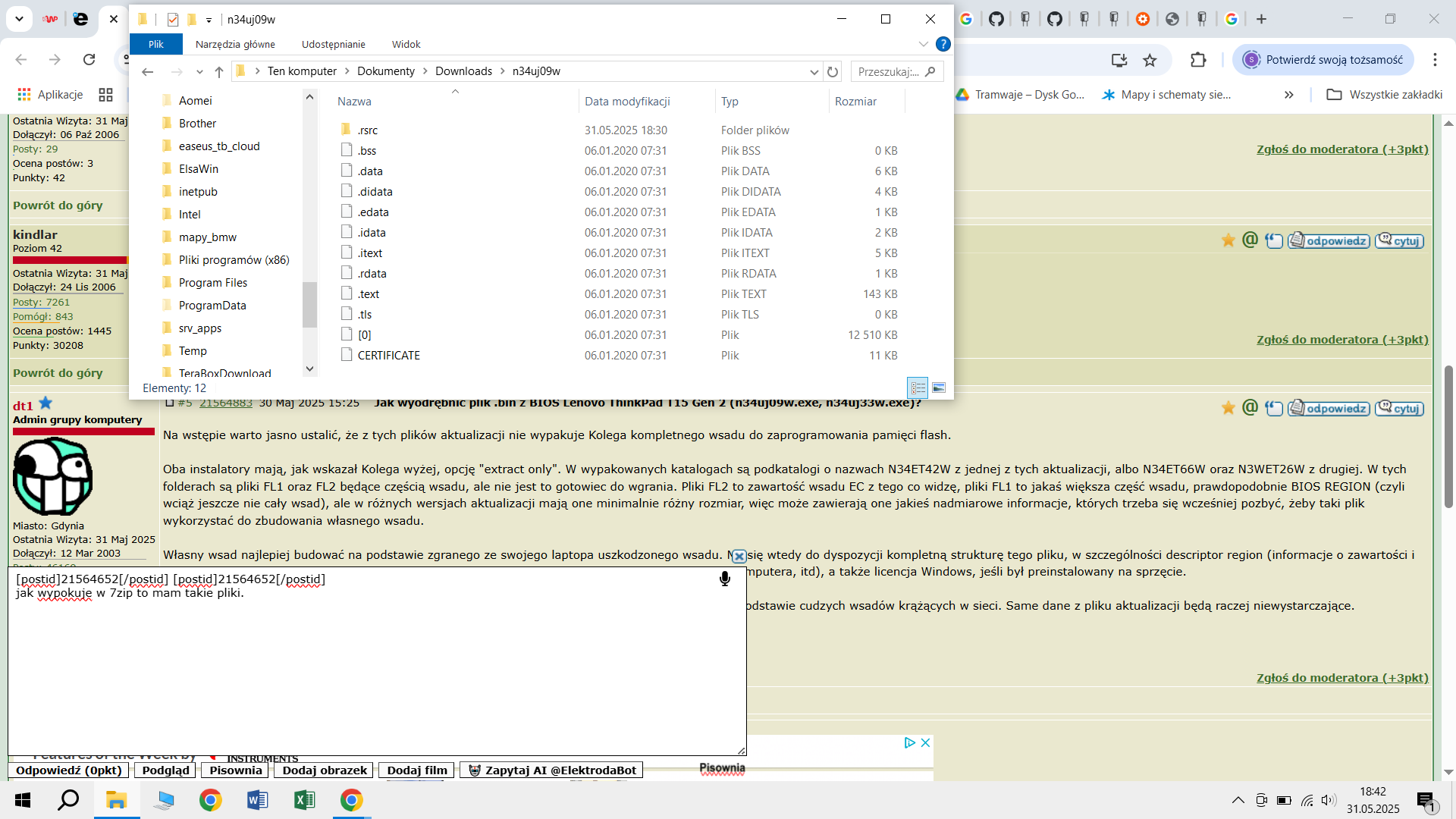
Task: Open Narzędzia główne ribbon tab
Action: click(235, 44)
